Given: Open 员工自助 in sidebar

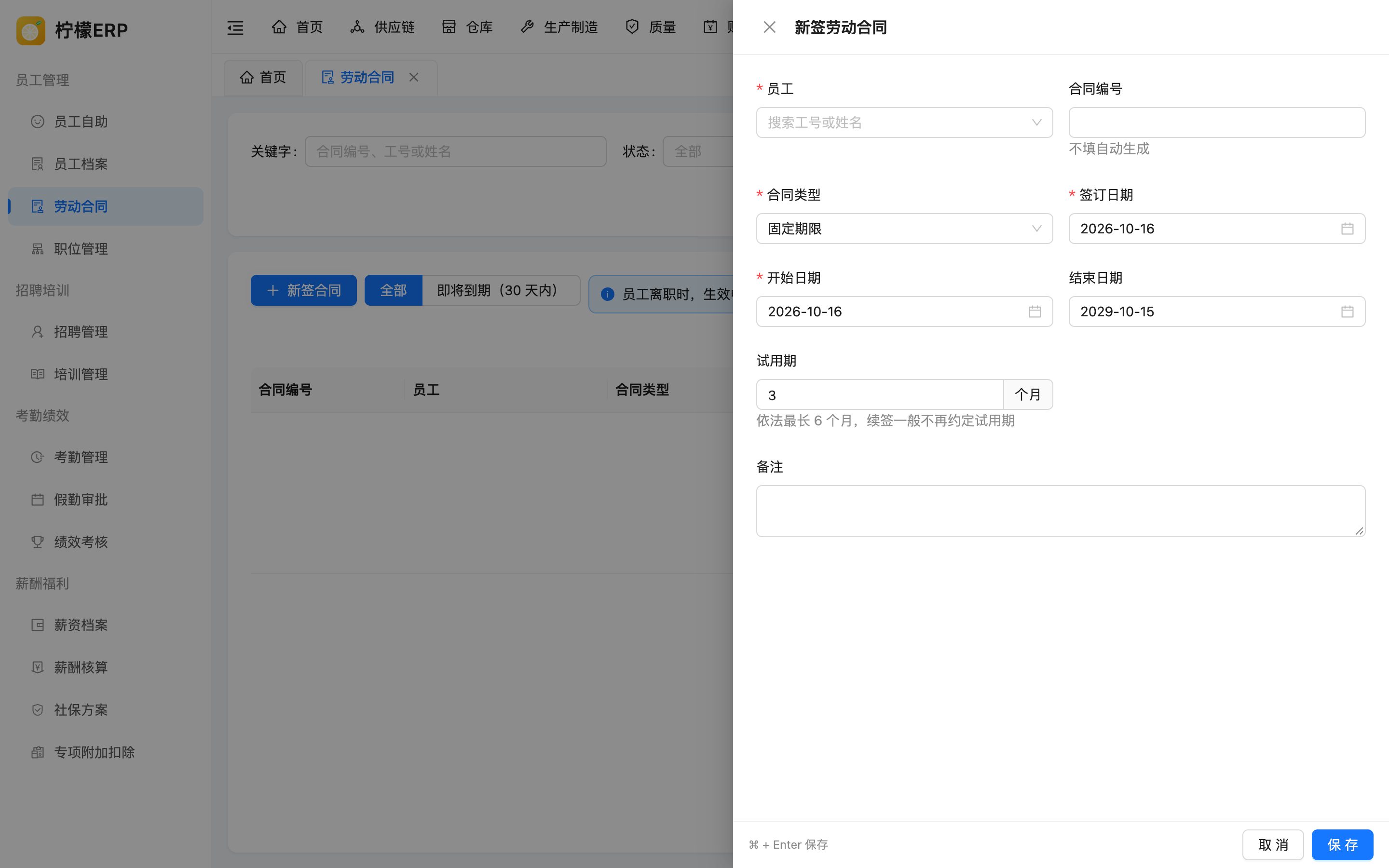Looking at the screenshot, I should coord(106,122).
